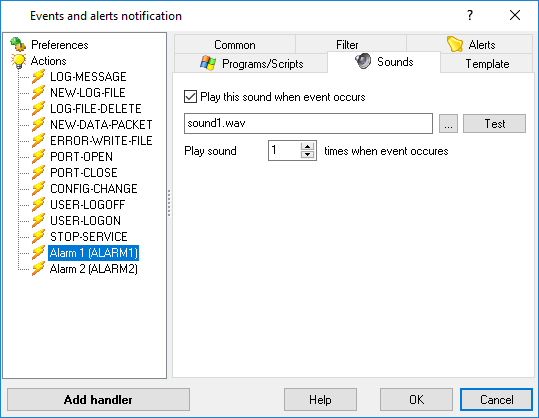Select the STOP-SERVICE event
The height and width of the screenshot is (418, 539).
tap(89, 236)
